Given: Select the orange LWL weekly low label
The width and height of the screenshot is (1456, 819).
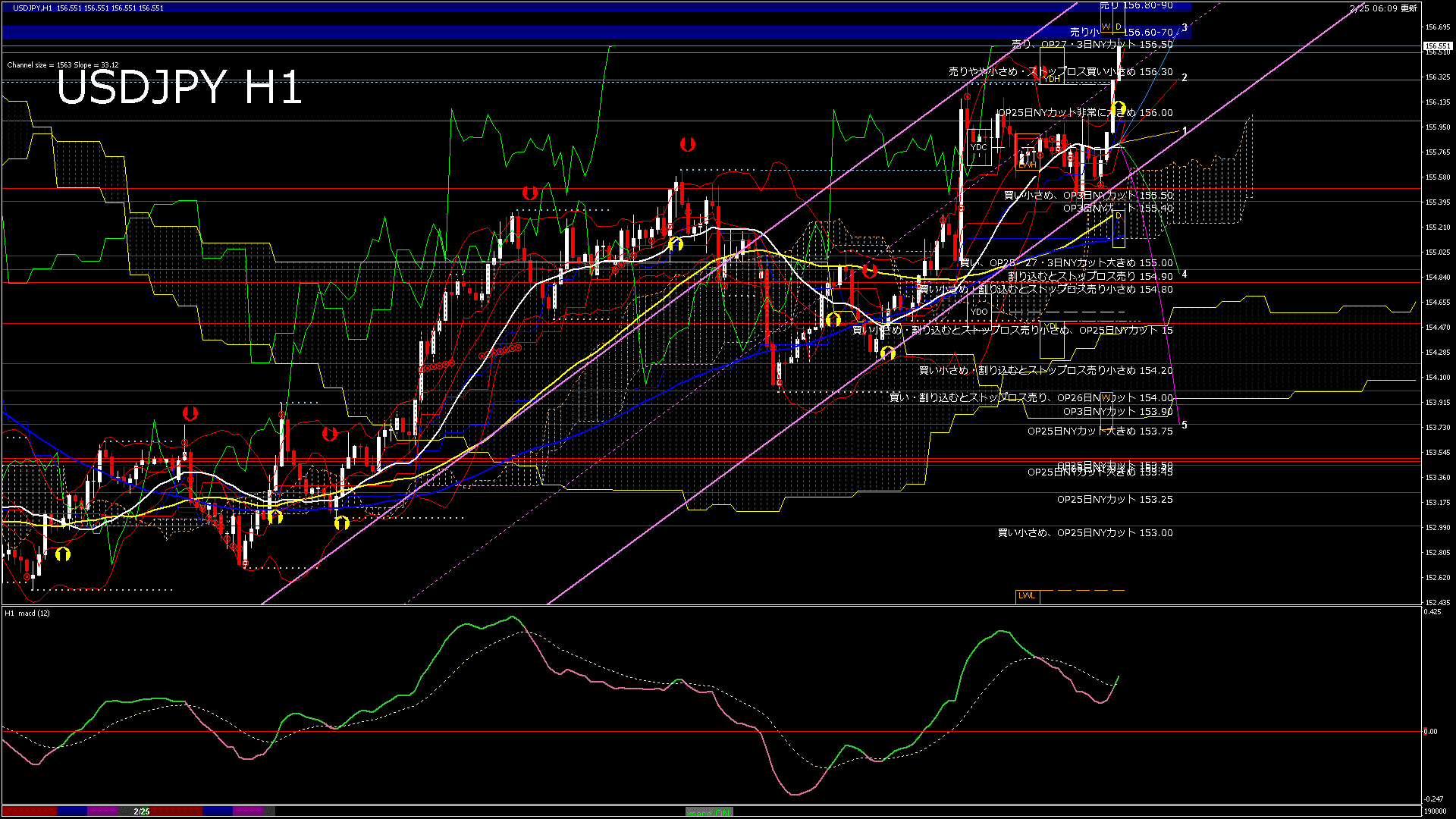Looking at the screenshot, I should [1028, 596].
